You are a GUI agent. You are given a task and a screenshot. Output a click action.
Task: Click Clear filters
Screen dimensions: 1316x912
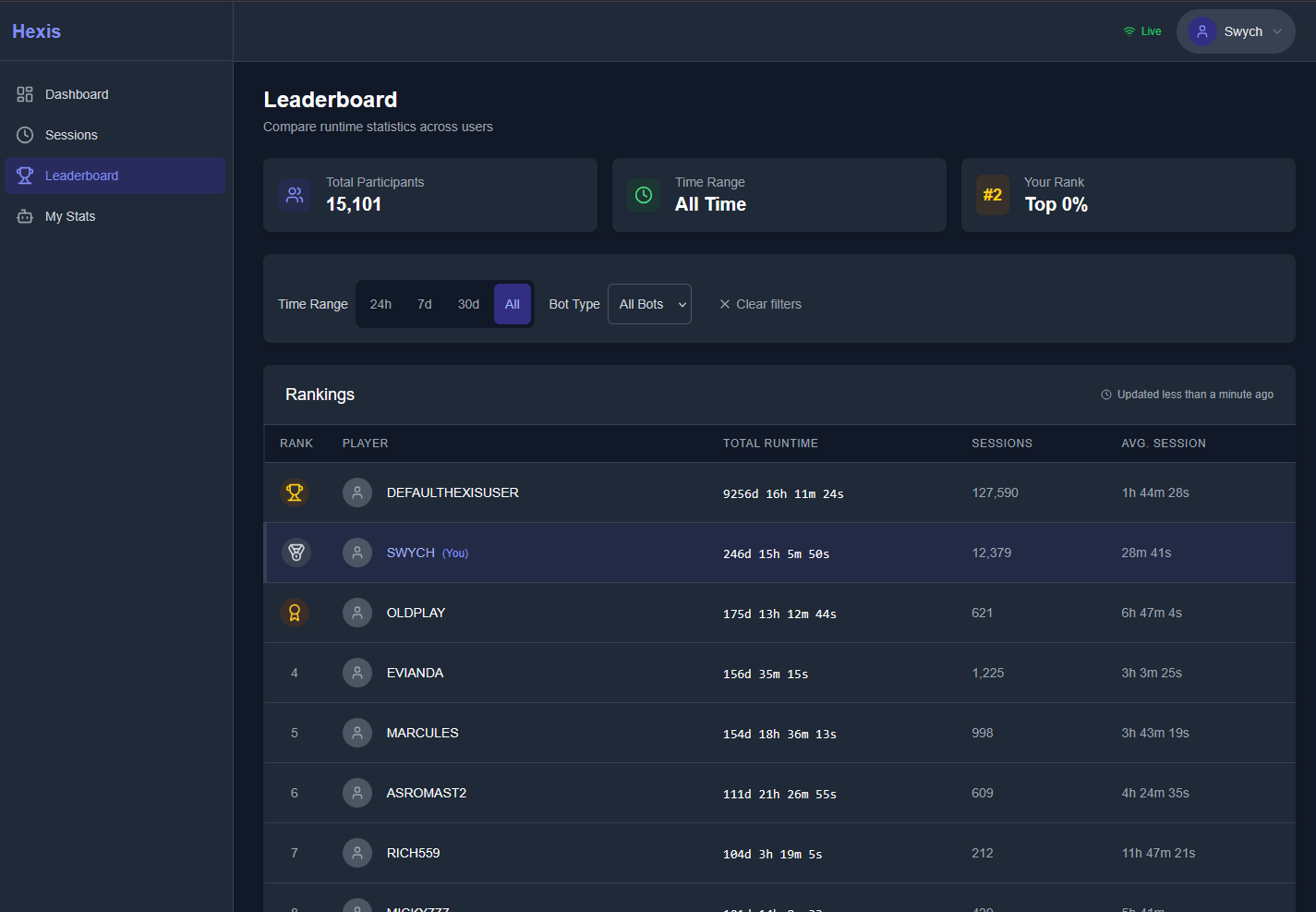760,303
